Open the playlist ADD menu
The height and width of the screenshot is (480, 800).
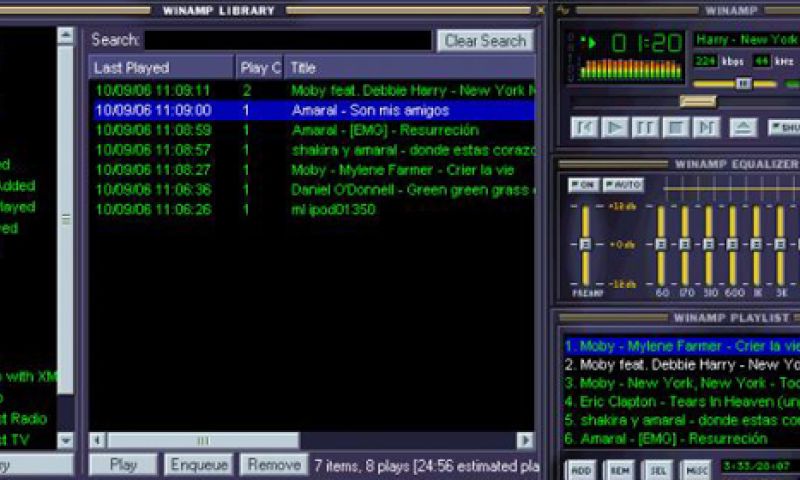pos(581,470)
